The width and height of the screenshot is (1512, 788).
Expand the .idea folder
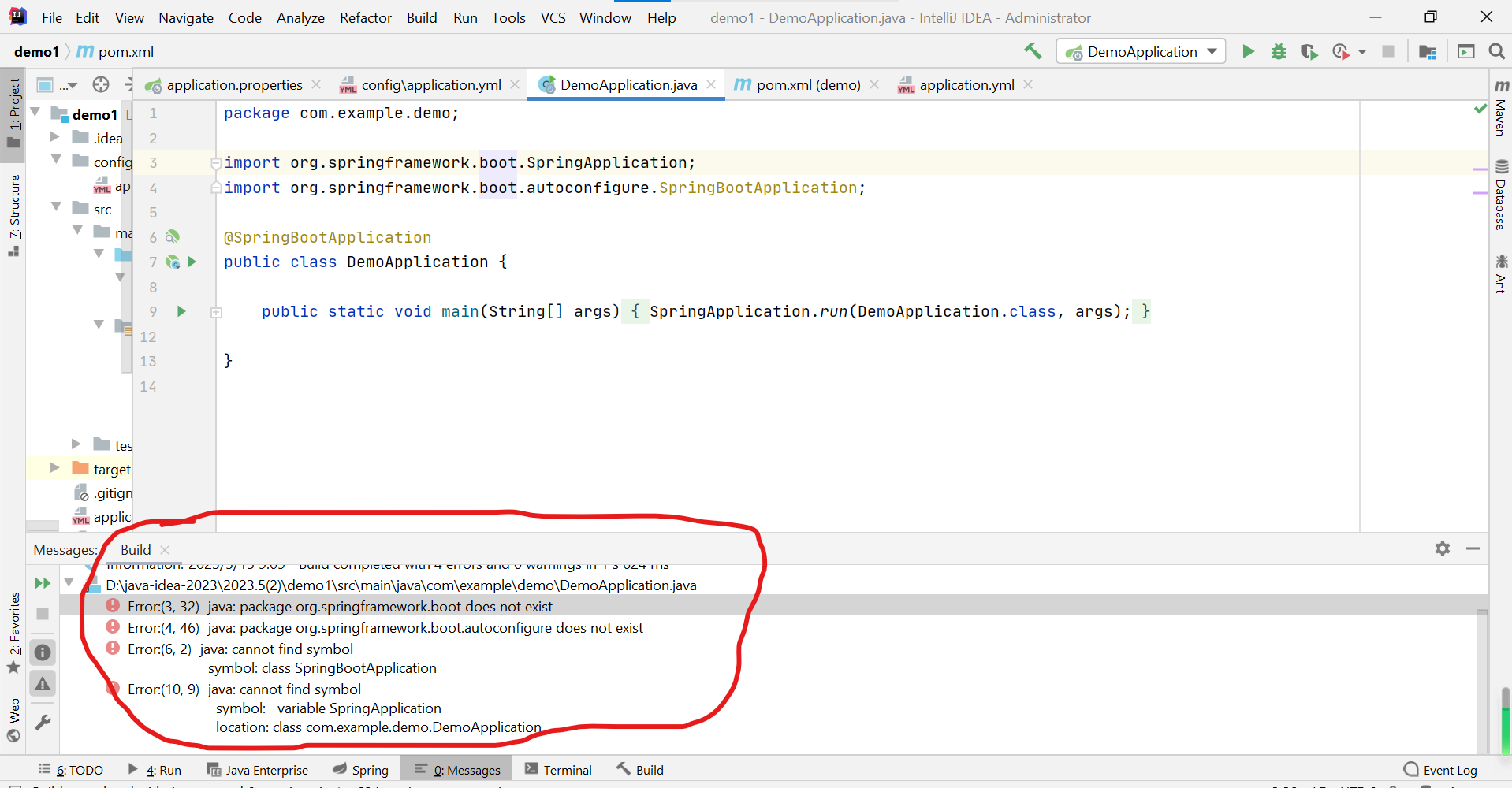click(x=55, y=137)
